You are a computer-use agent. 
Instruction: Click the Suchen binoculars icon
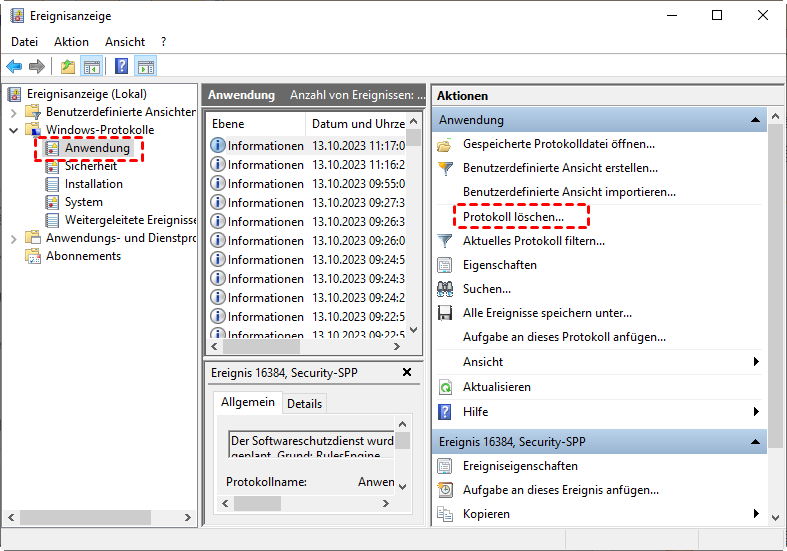445,289
